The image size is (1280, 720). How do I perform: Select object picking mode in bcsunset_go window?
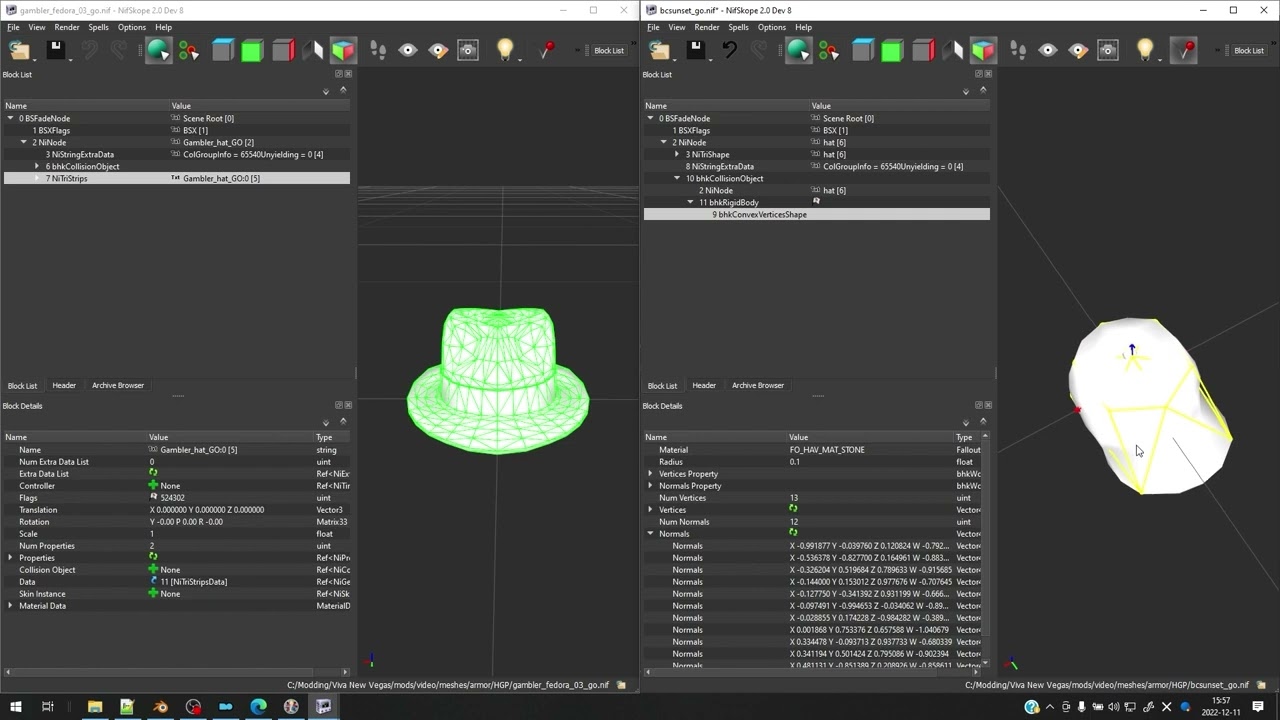pyautogui.click(x=798, y=50)
